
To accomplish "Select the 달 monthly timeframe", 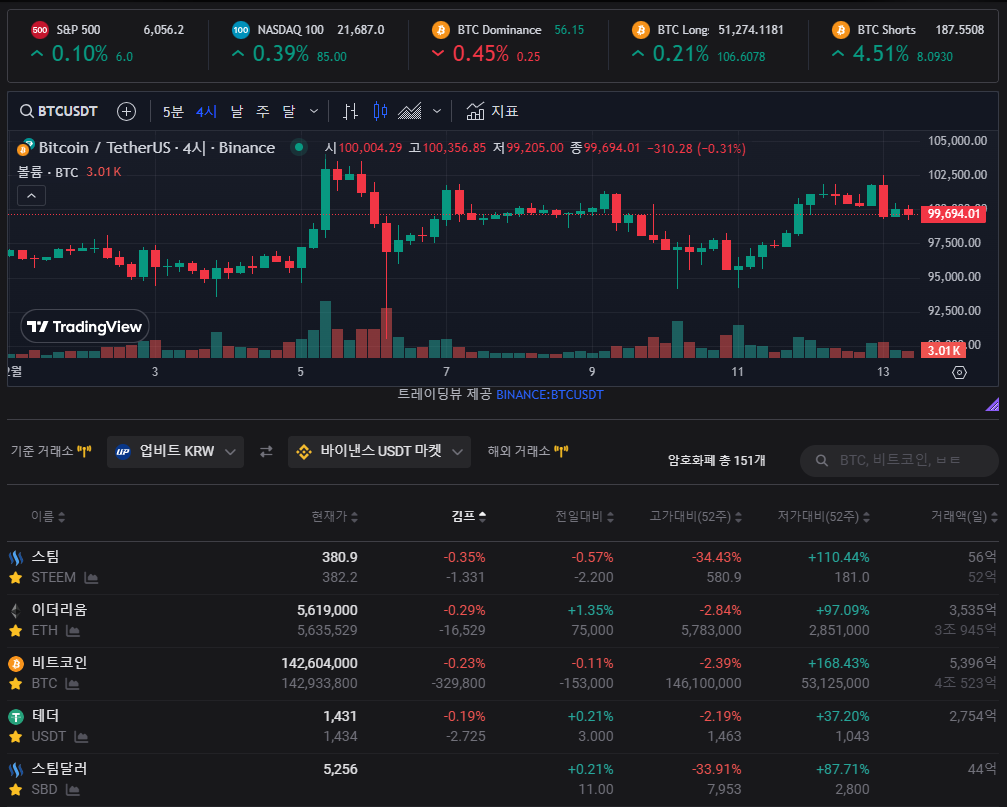I will pos(289,112).
